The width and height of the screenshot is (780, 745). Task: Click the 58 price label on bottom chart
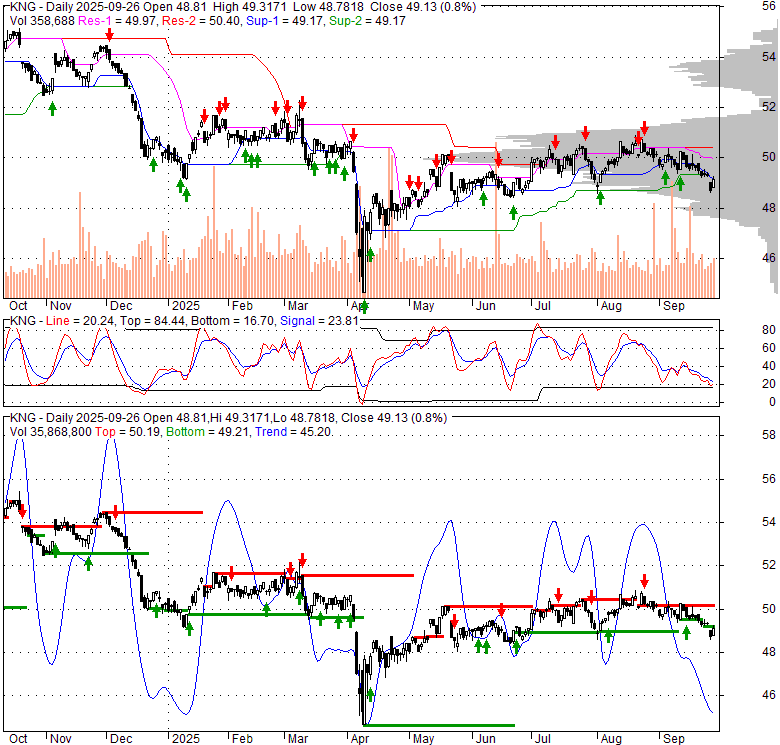tap(769, 435)
